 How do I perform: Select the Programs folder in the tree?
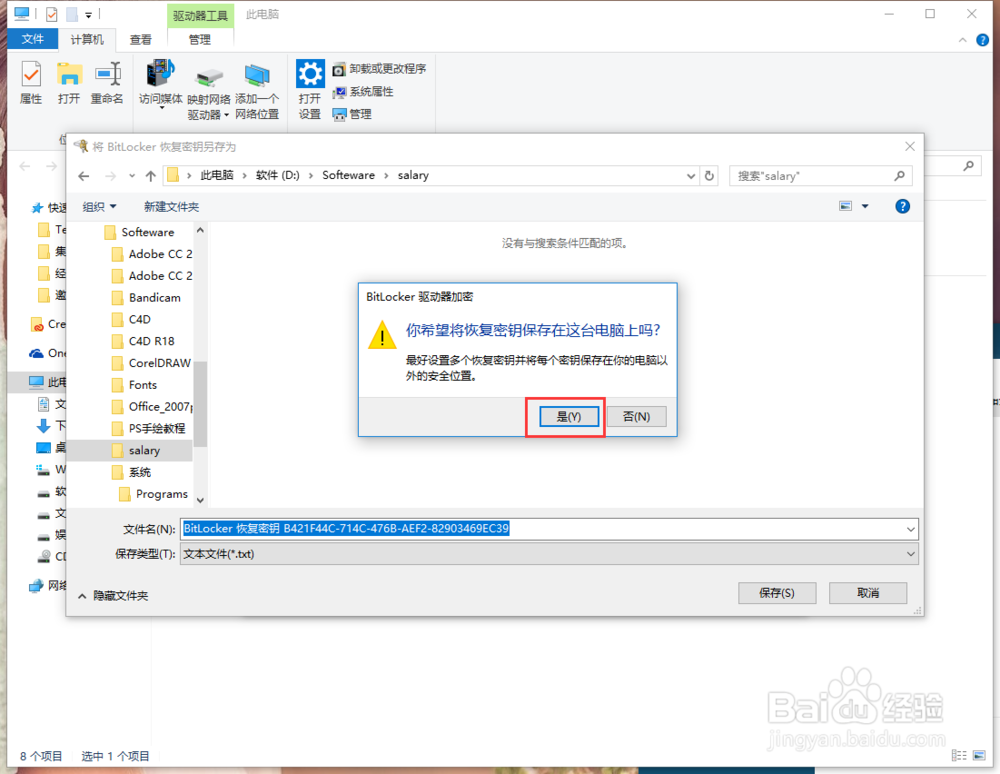point(154,494)
